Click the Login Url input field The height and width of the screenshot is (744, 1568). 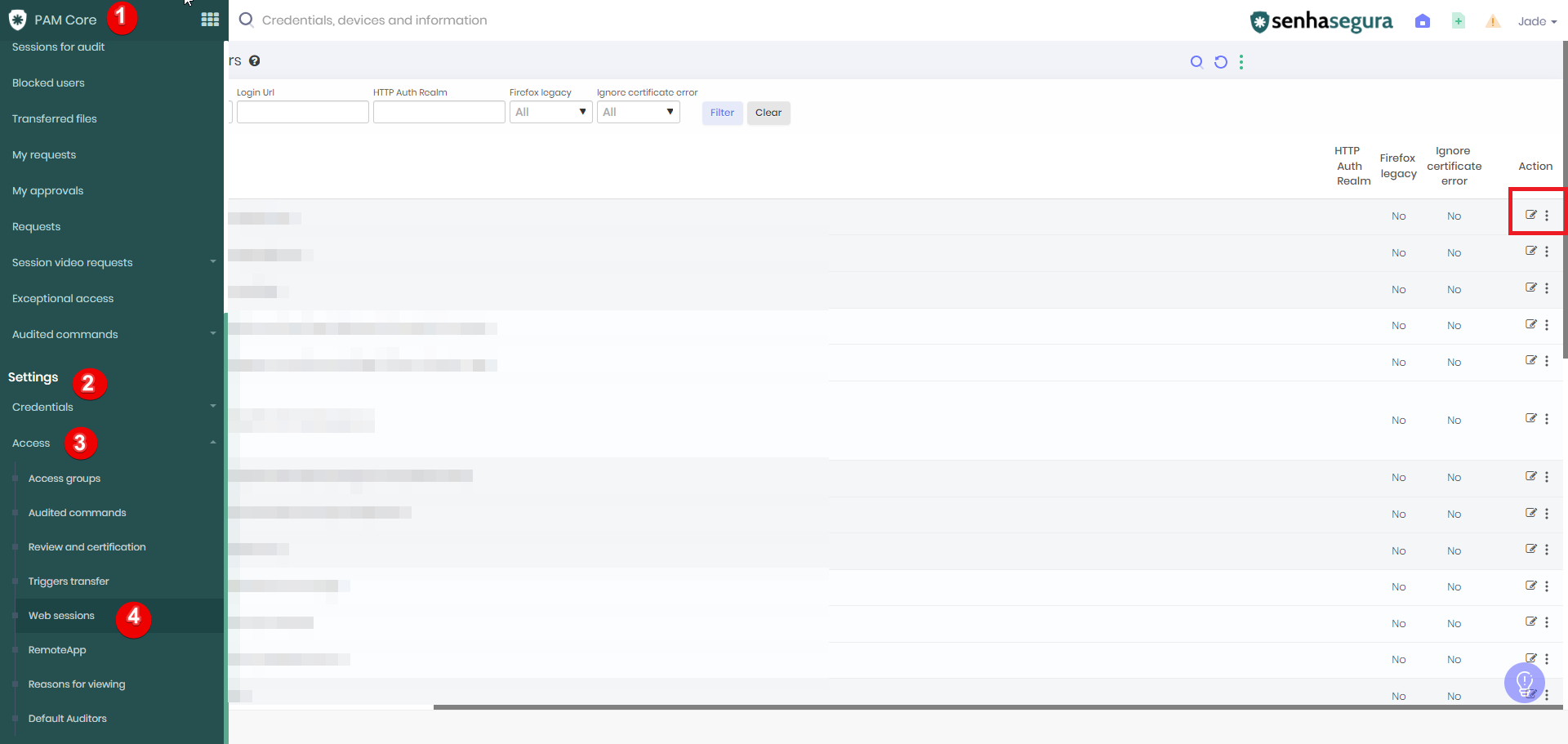click(302, 112)
